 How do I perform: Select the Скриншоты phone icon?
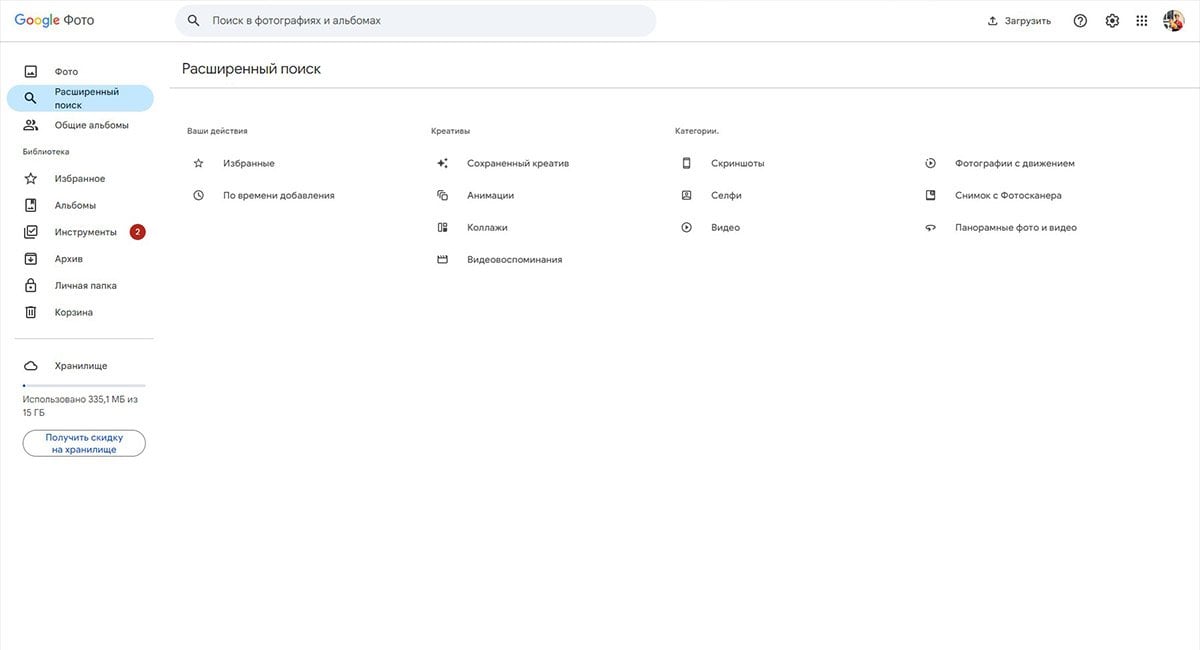click(686, 163)
